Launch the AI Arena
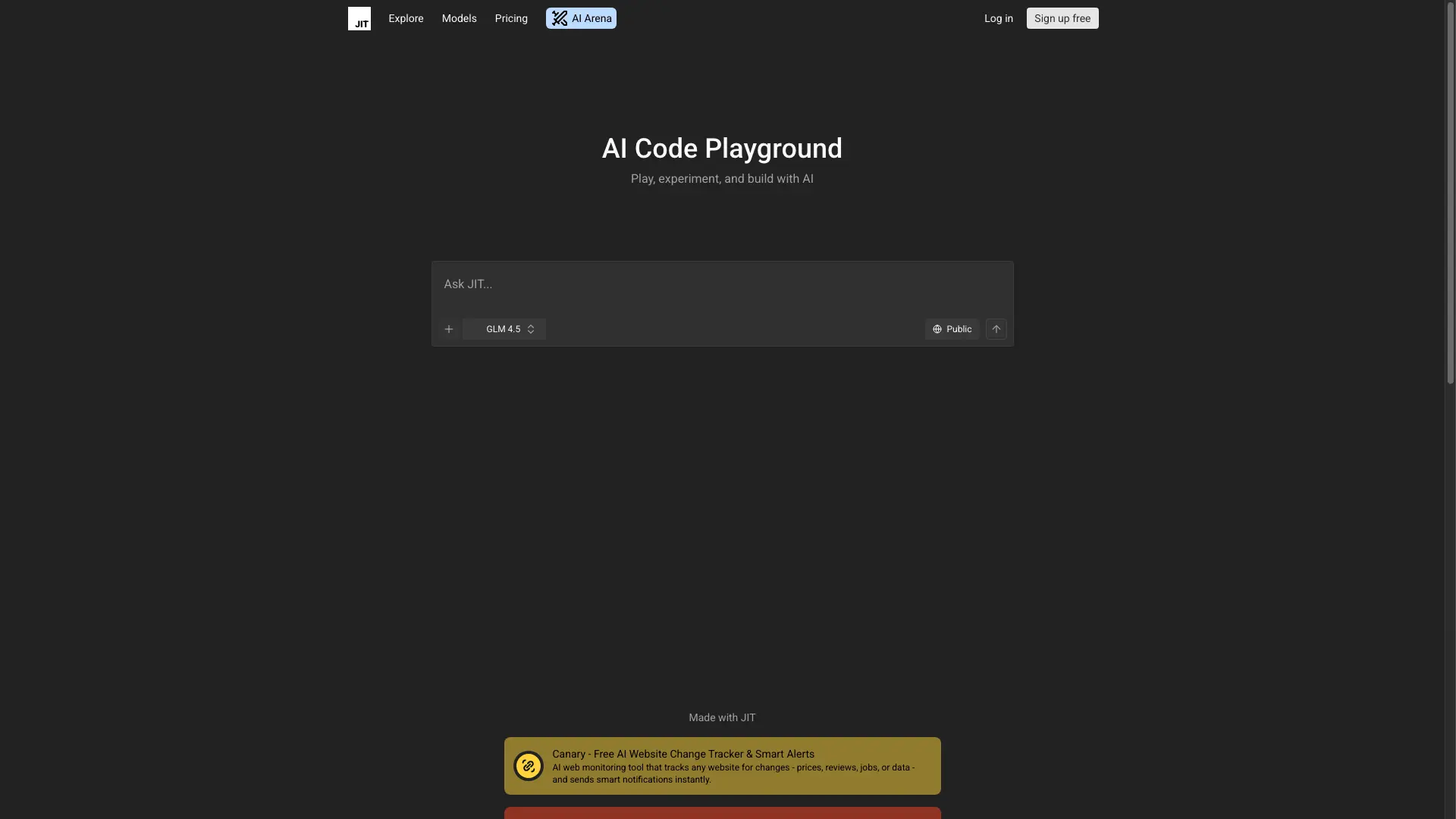This screenshot has height=819, width=1456. coord(581,18)
